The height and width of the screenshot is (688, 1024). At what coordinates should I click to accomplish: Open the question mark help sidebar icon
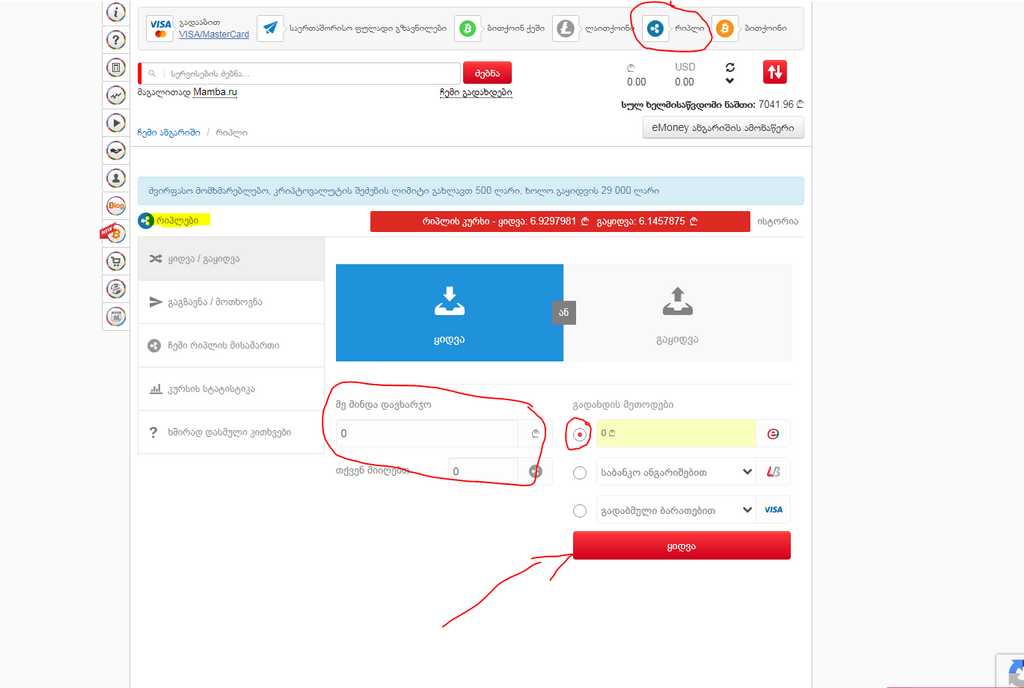point(116,40)
